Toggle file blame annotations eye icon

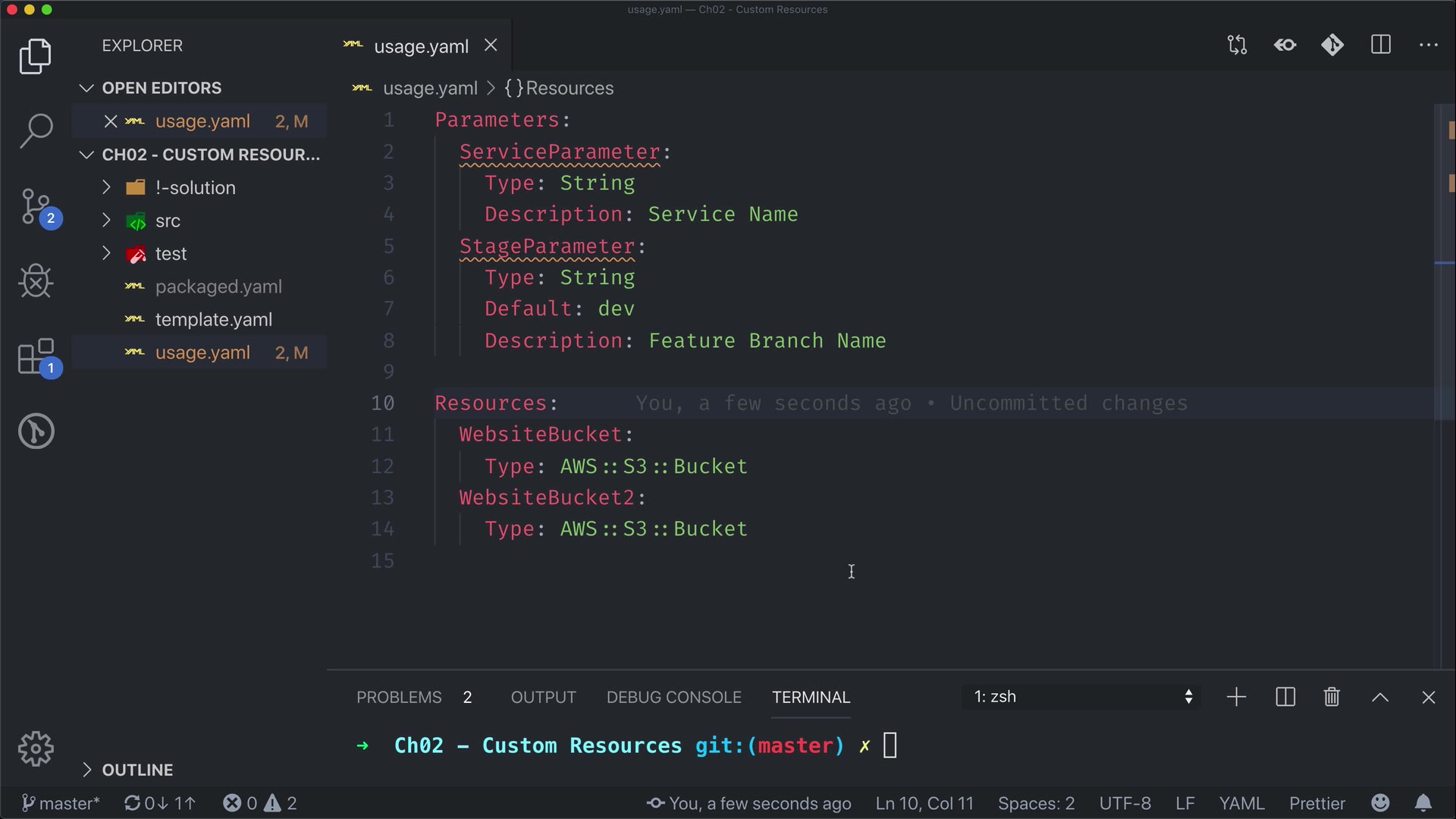click(1285, 45)
